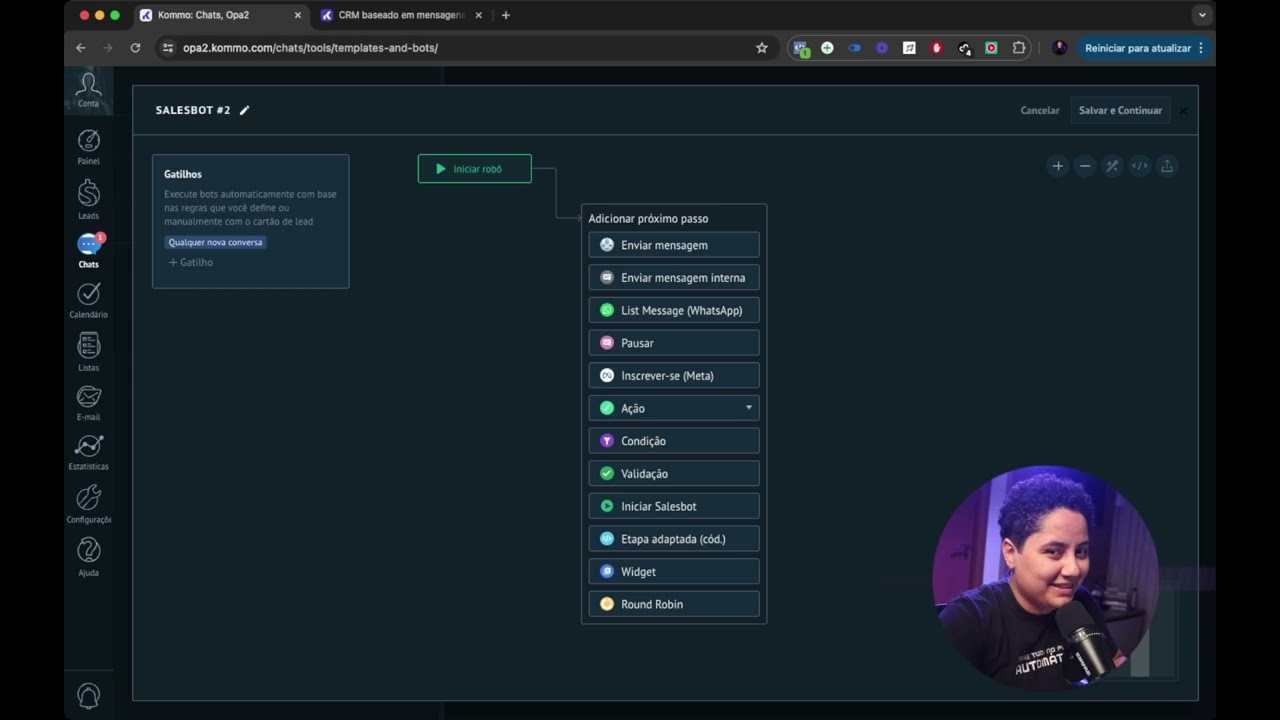Image resolution: width=1280 pixels, height=720 pixels.
Task: Click the SALESBOT #2 title text
Action: coord(193,110)
